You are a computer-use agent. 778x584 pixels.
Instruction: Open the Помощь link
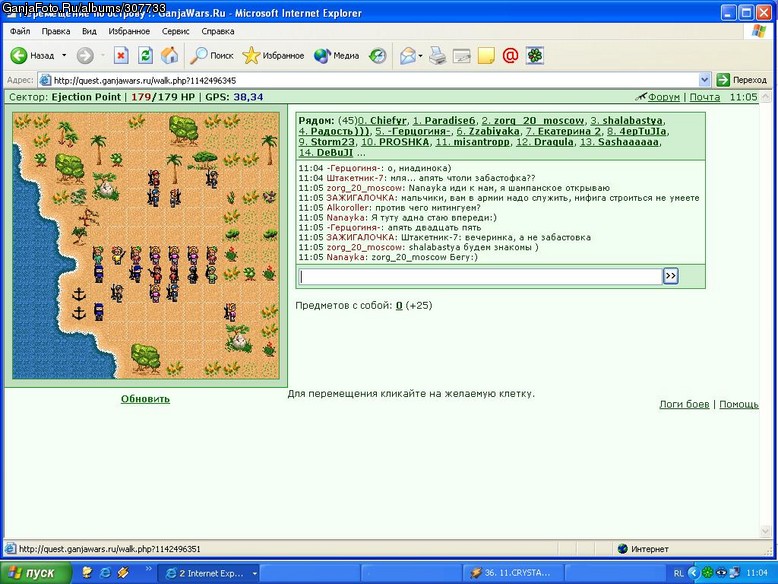[x=739, y=404]
